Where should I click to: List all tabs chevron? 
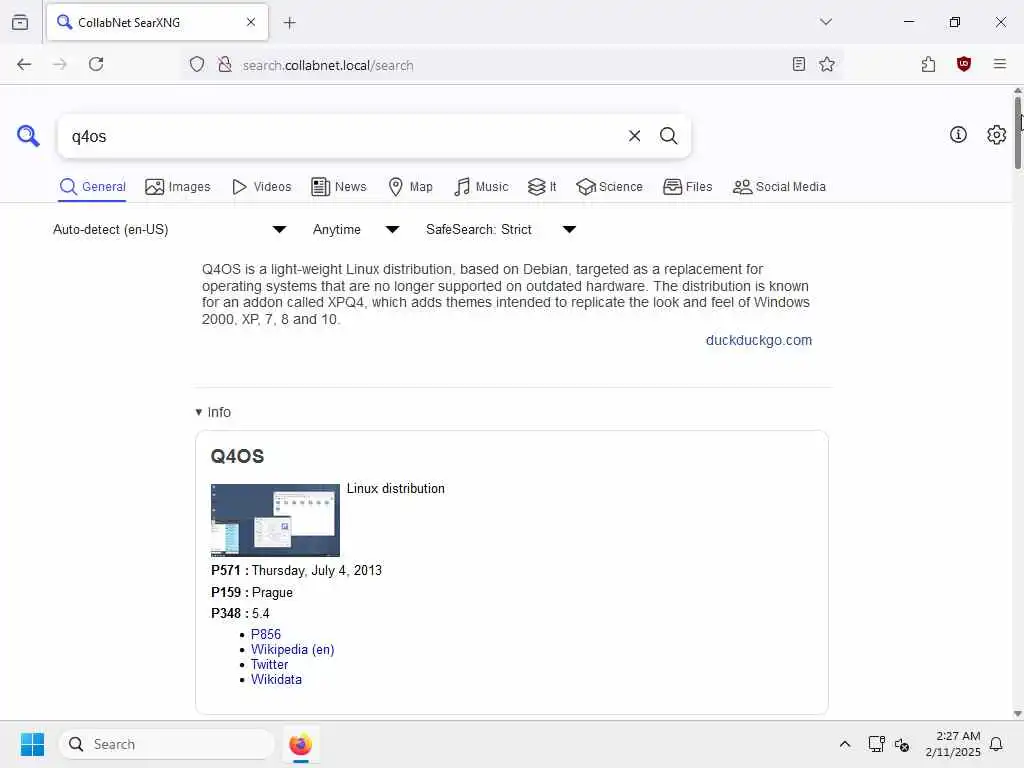point(825,22)
